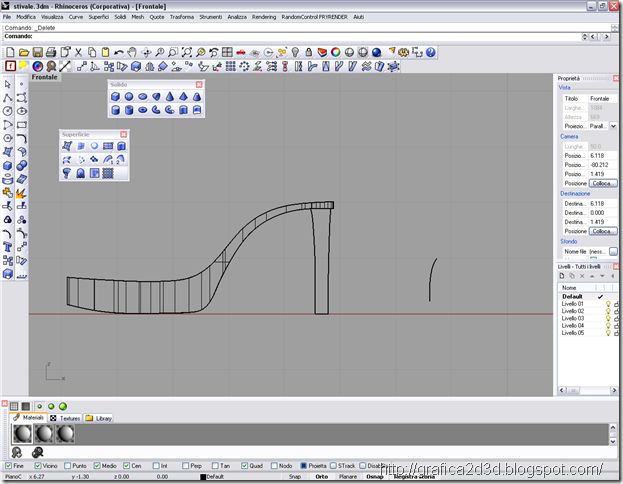Open the Modifica menu

click(26, 17)
